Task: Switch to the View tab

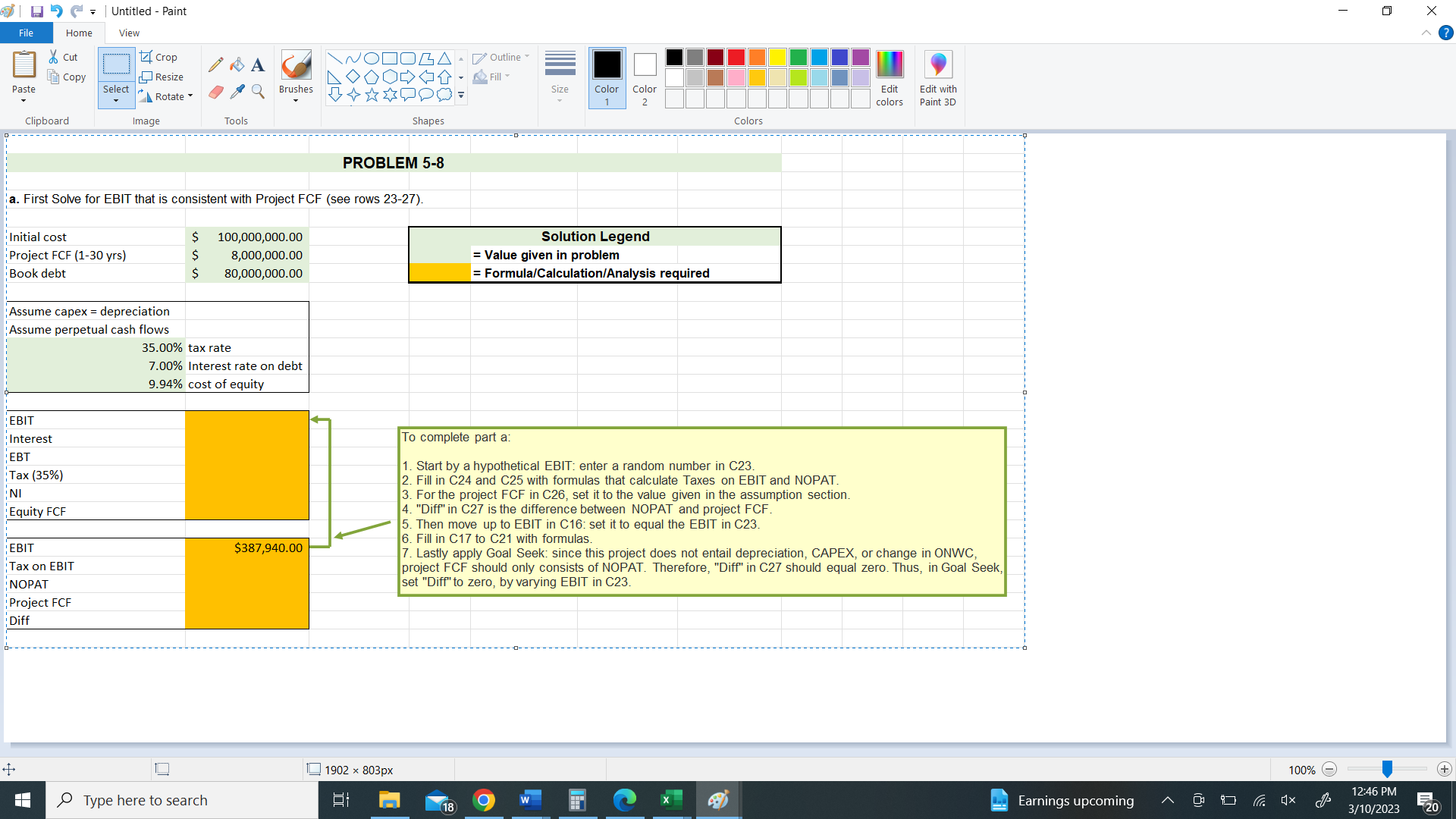Action: [129, 33]
